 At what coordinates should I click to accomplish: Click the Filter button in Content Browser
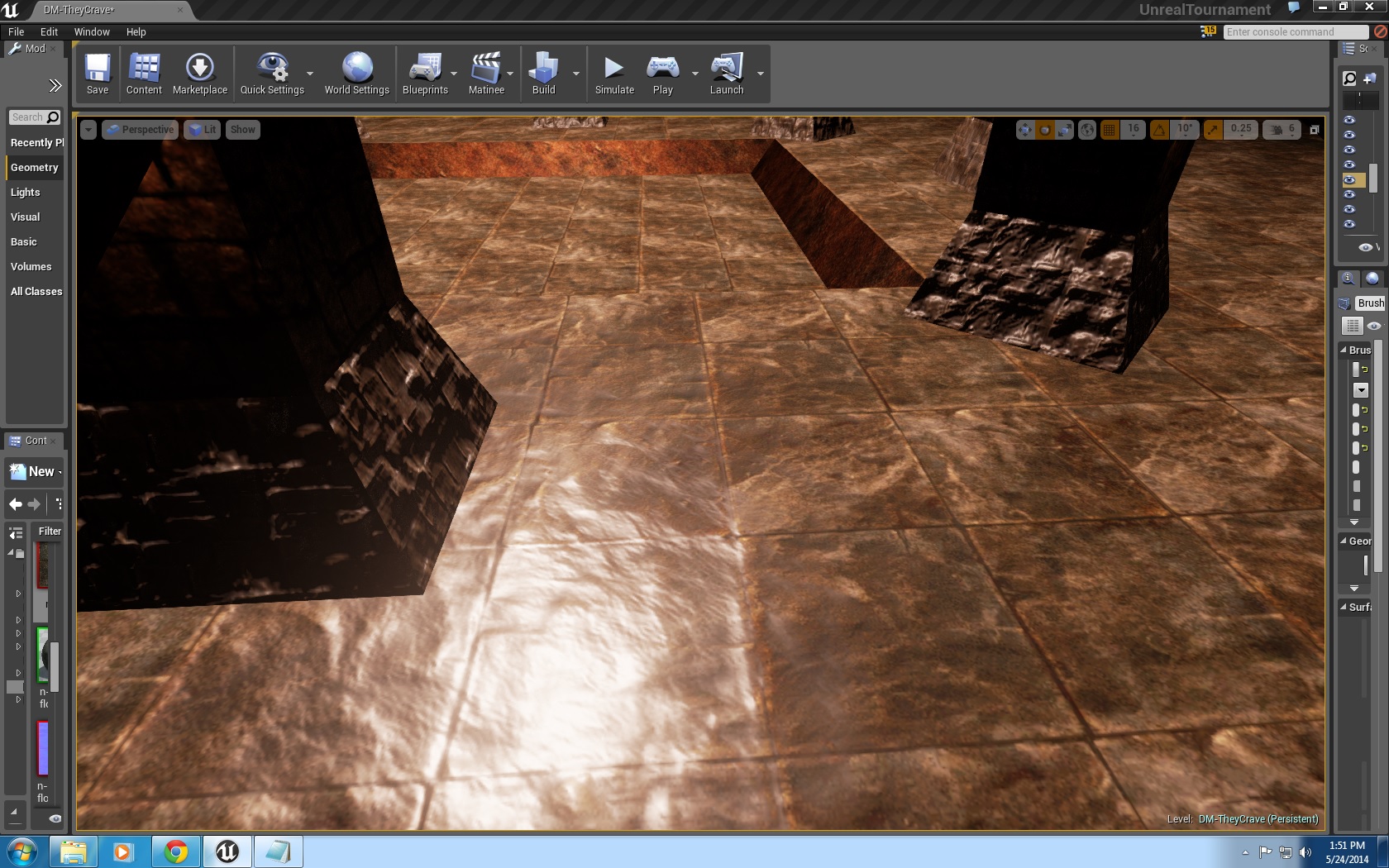pyautogui.click(x=50, y=531)
